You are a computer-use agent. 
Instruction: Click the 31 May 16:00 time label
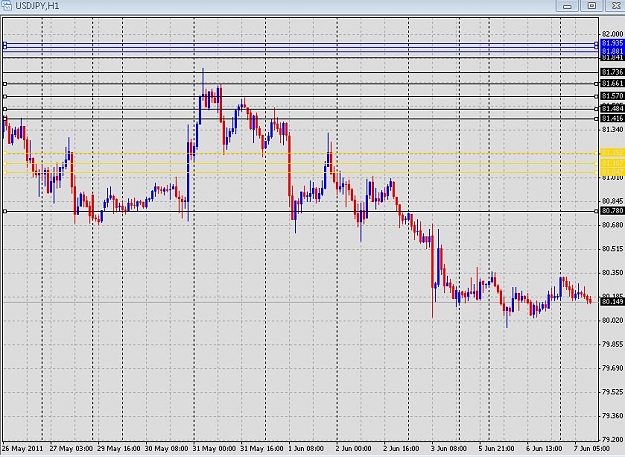click(262, 449)
